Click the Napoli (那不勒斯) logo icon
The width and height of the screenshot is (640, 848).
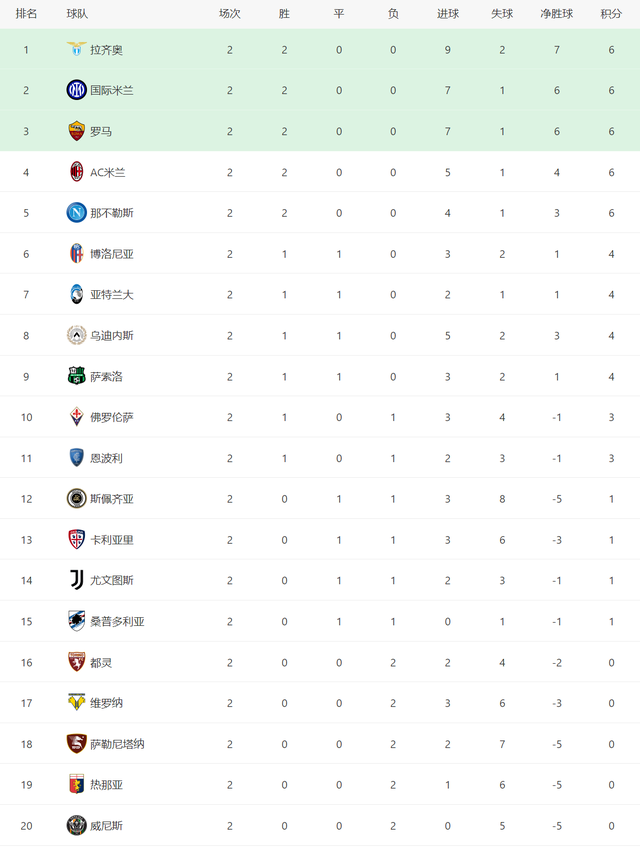76,213
